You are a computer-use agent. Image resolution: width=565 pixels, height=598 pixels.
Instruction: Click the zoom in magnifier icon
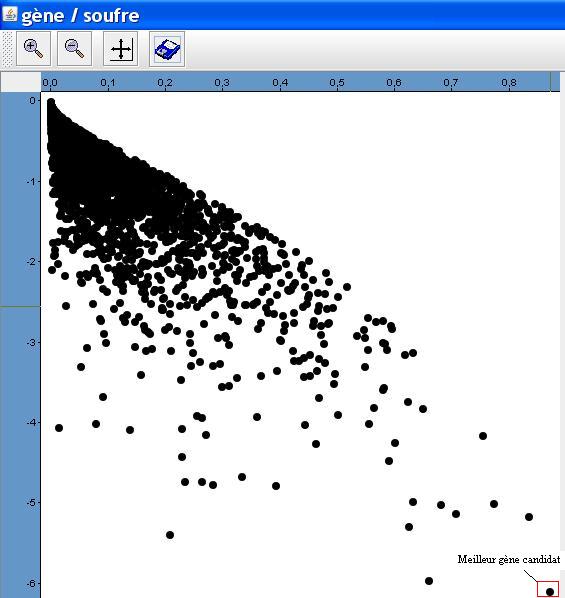coord(33,49)
